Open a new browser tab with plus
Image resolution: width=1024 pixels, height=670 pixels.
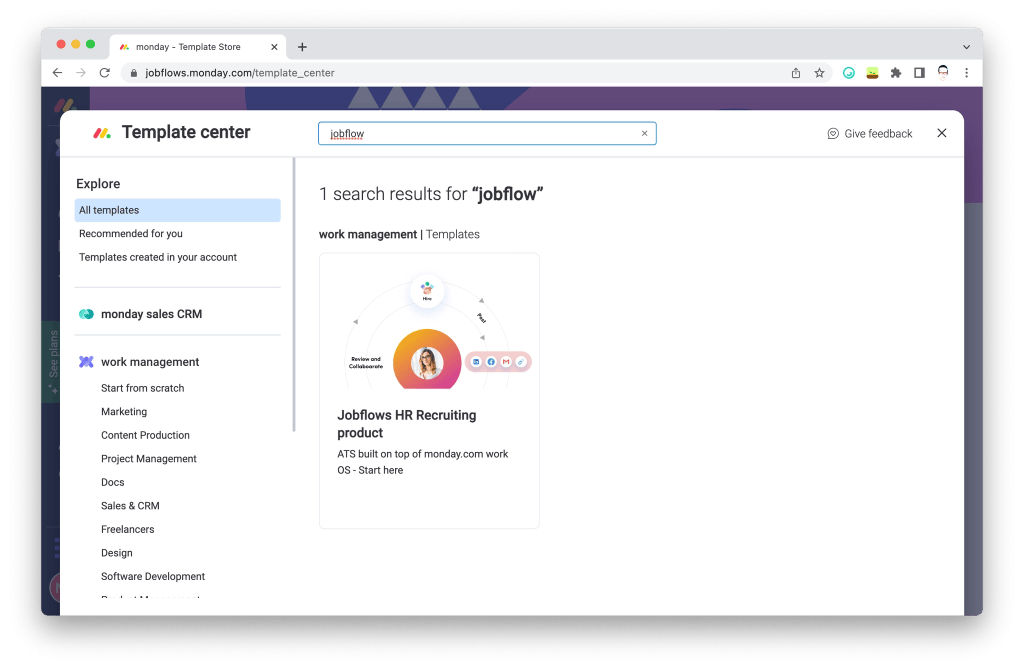[302, 46]
